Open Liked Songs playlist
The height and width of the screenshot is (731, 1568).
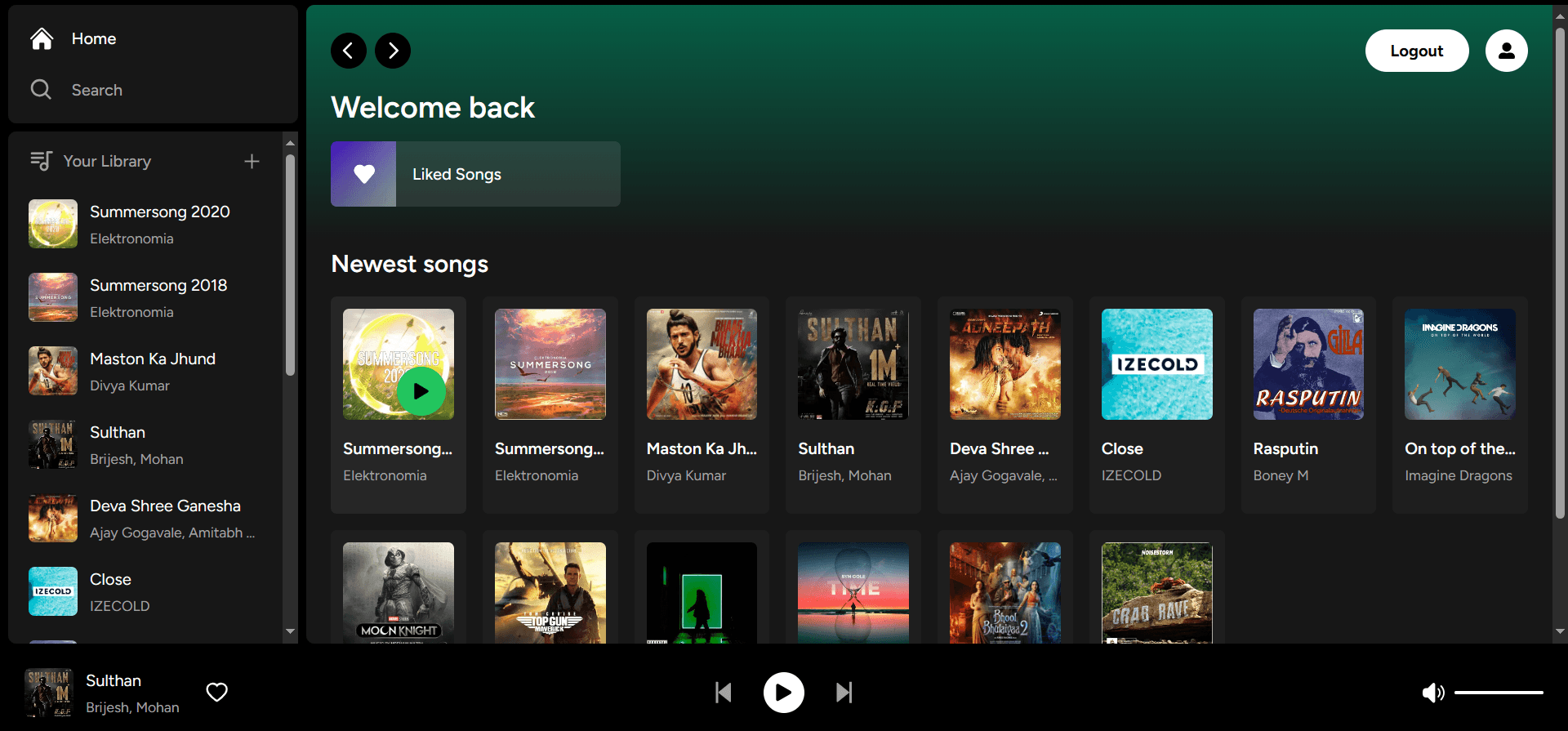(475, 174)
